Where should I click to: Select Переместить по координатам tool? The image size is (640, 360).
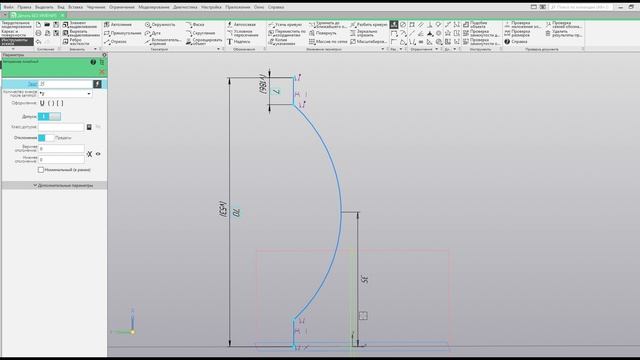pos(287,33)
